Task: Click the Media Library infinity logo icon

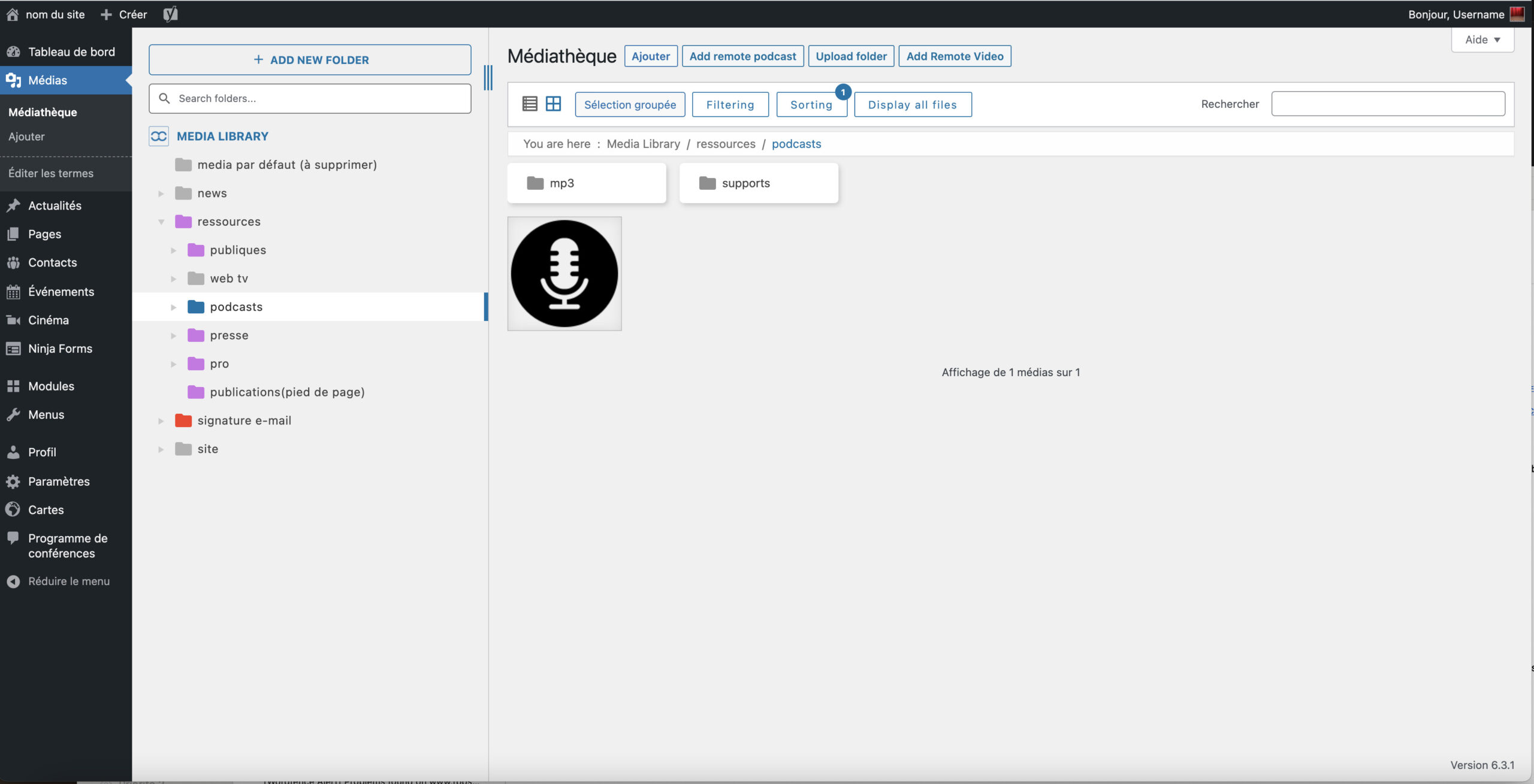Action: (x=159, y=137)
